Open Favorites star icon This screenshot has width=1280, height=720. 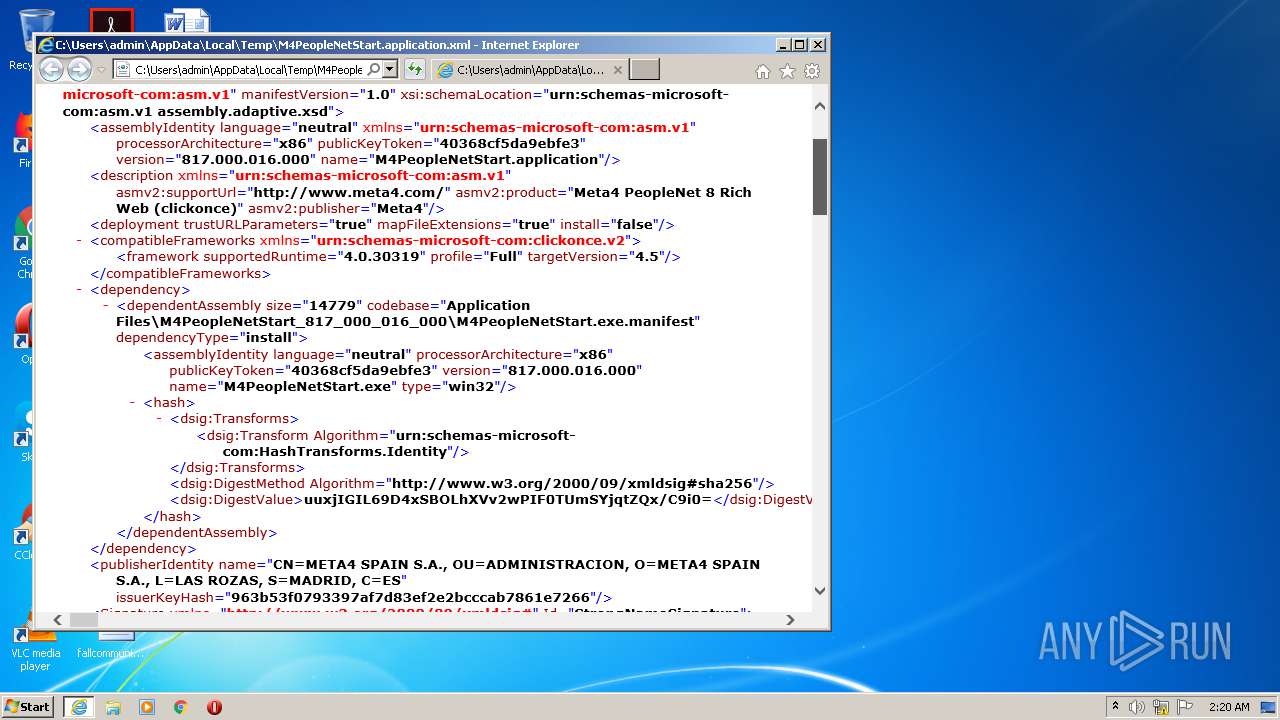click(787, 71)
